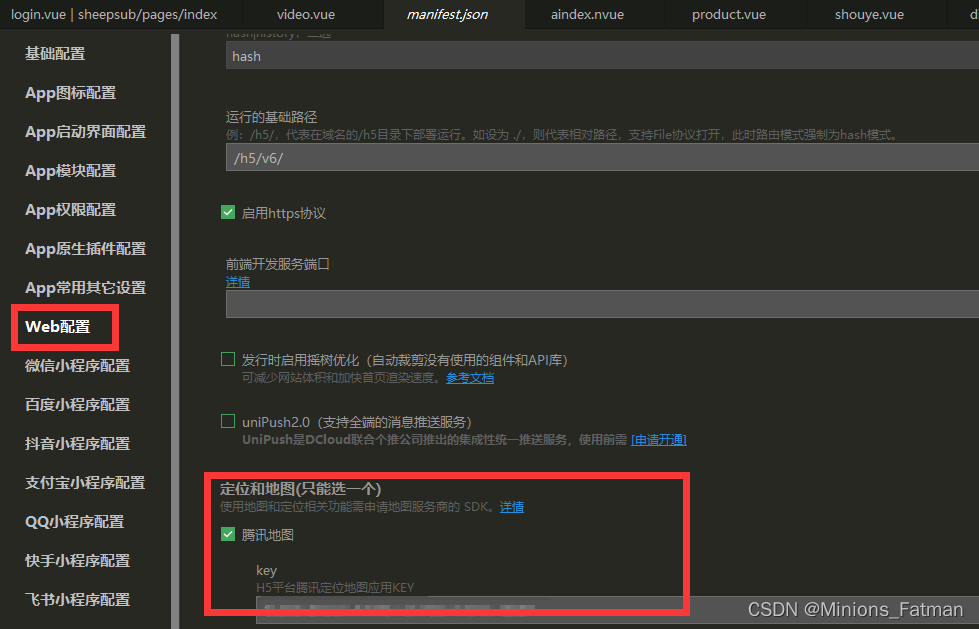Open the 参考文档 link
The image size is (979, 629).
[470, 378]
